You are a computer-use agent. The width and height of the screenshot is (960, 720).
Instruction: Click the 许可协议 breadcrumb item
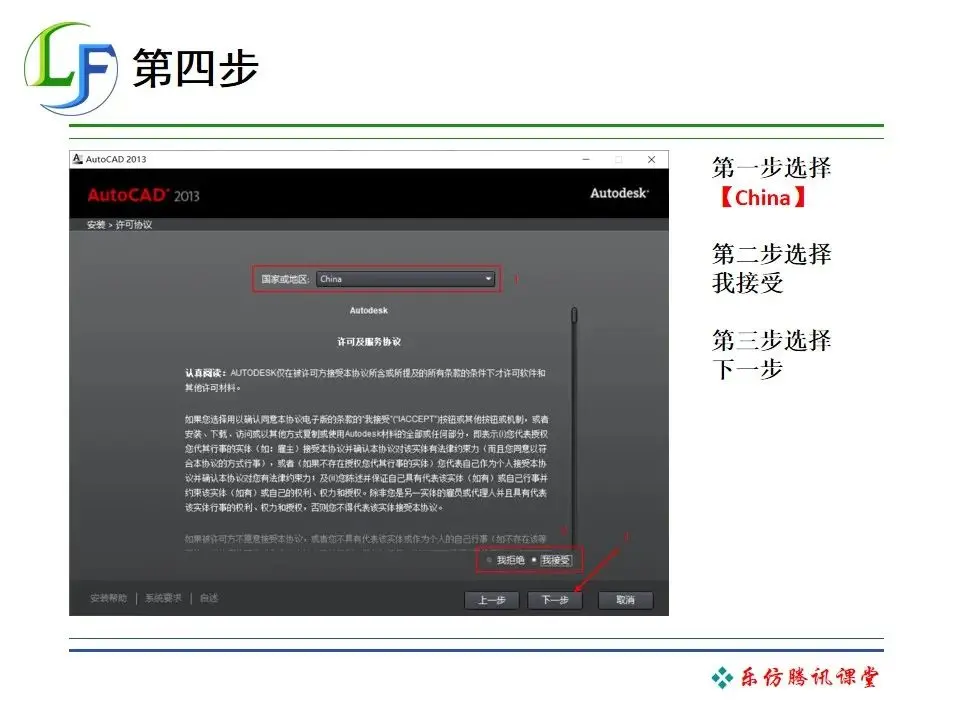pyautogui.click(x=133, y=225)
